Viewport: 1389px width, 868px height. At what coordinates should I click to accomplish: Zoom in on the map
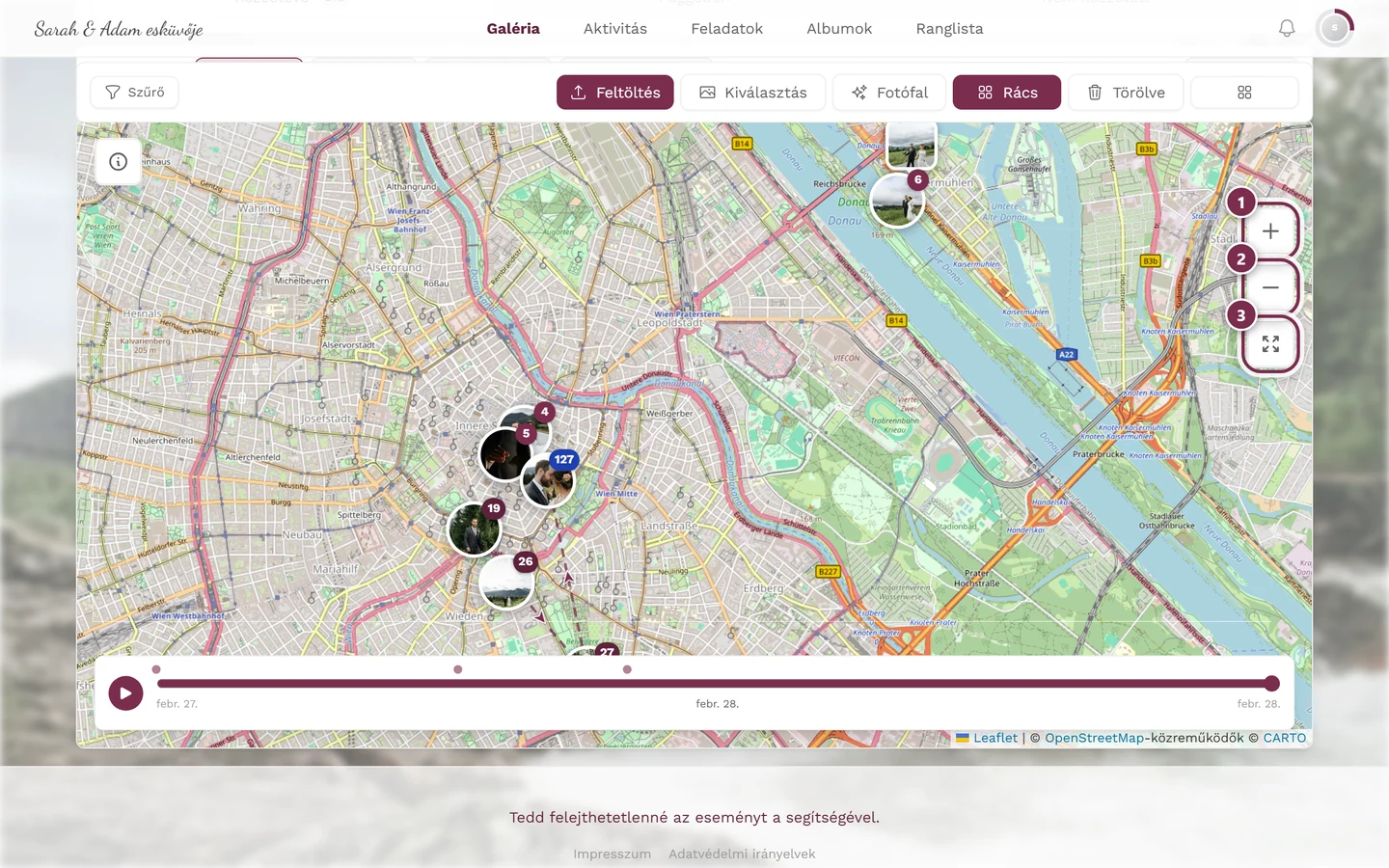pos(1270,231)
